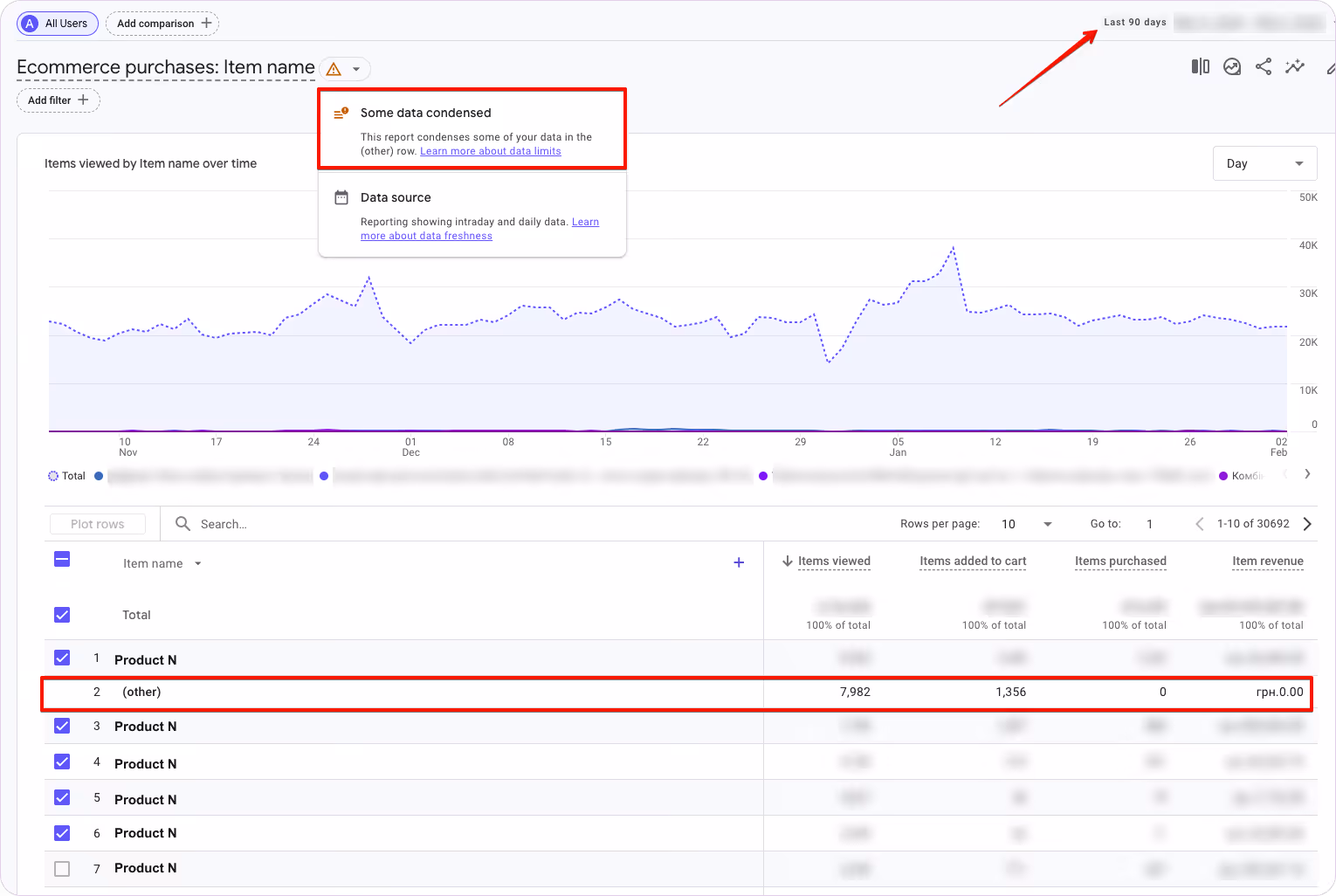1336x896 pixels.
Task: Check row 7 Product N checkbox
Action: pyautogui.click(x=62, y=869)
